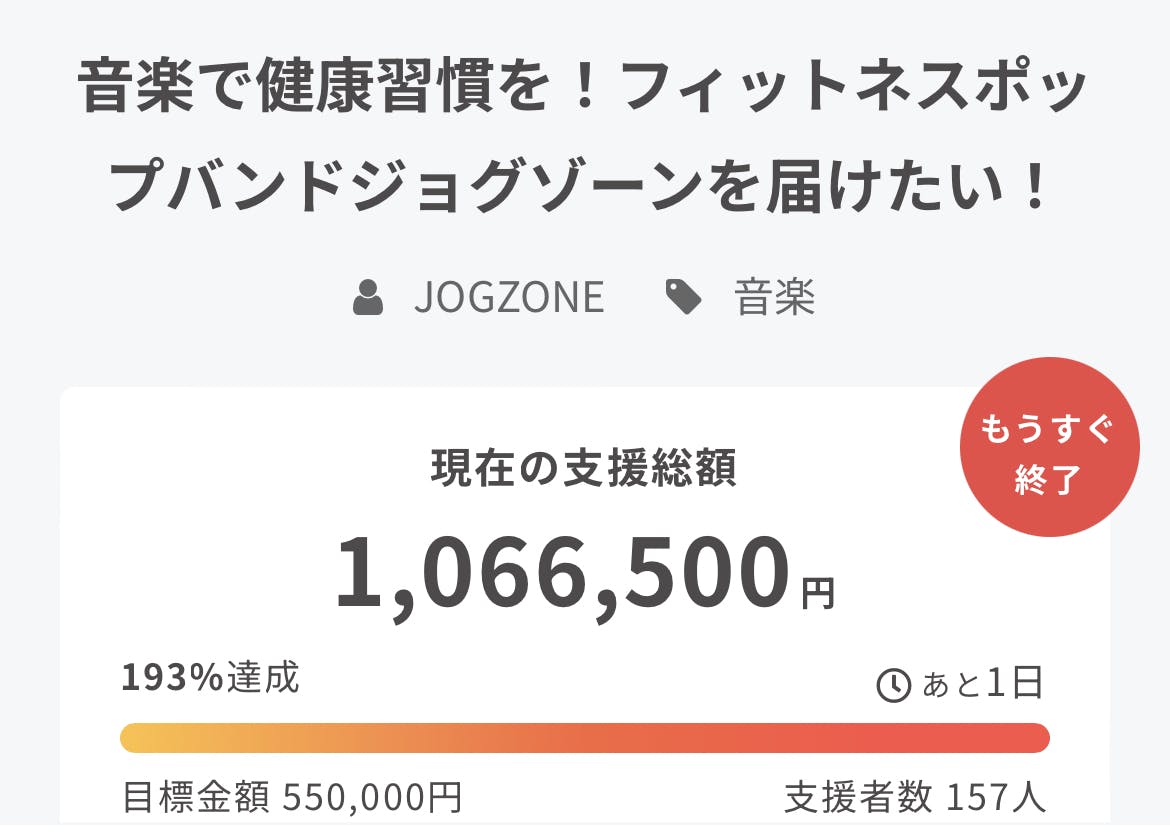This screenshot has width=1170, height=837.
Task: Click the person icon beside JOGZONE
Action: click(x=368, y=298)
